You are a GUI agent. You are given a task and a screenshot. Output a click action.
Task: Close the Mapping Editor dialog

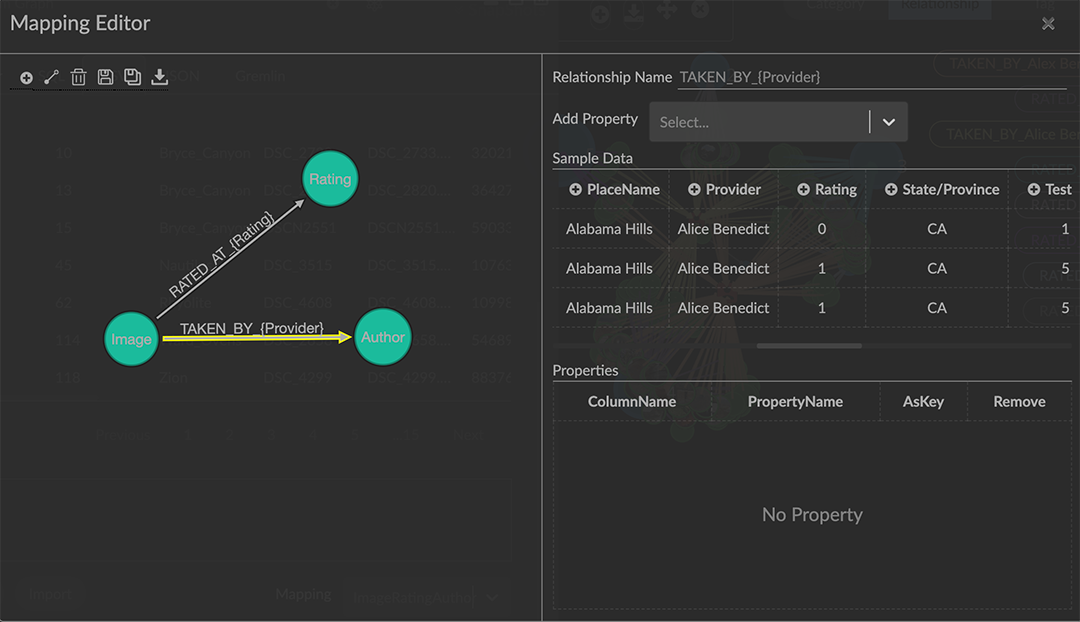[x=1048, y=24]
